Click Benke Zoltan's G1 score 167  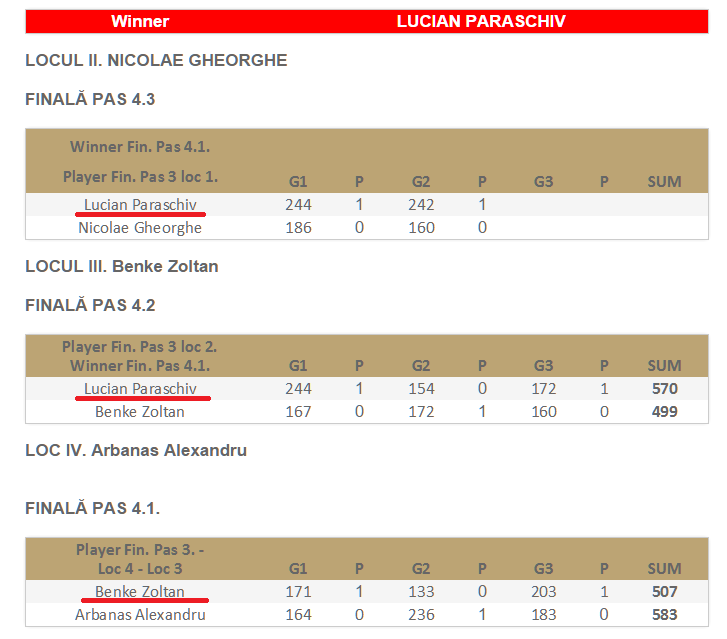click(298, 412)
